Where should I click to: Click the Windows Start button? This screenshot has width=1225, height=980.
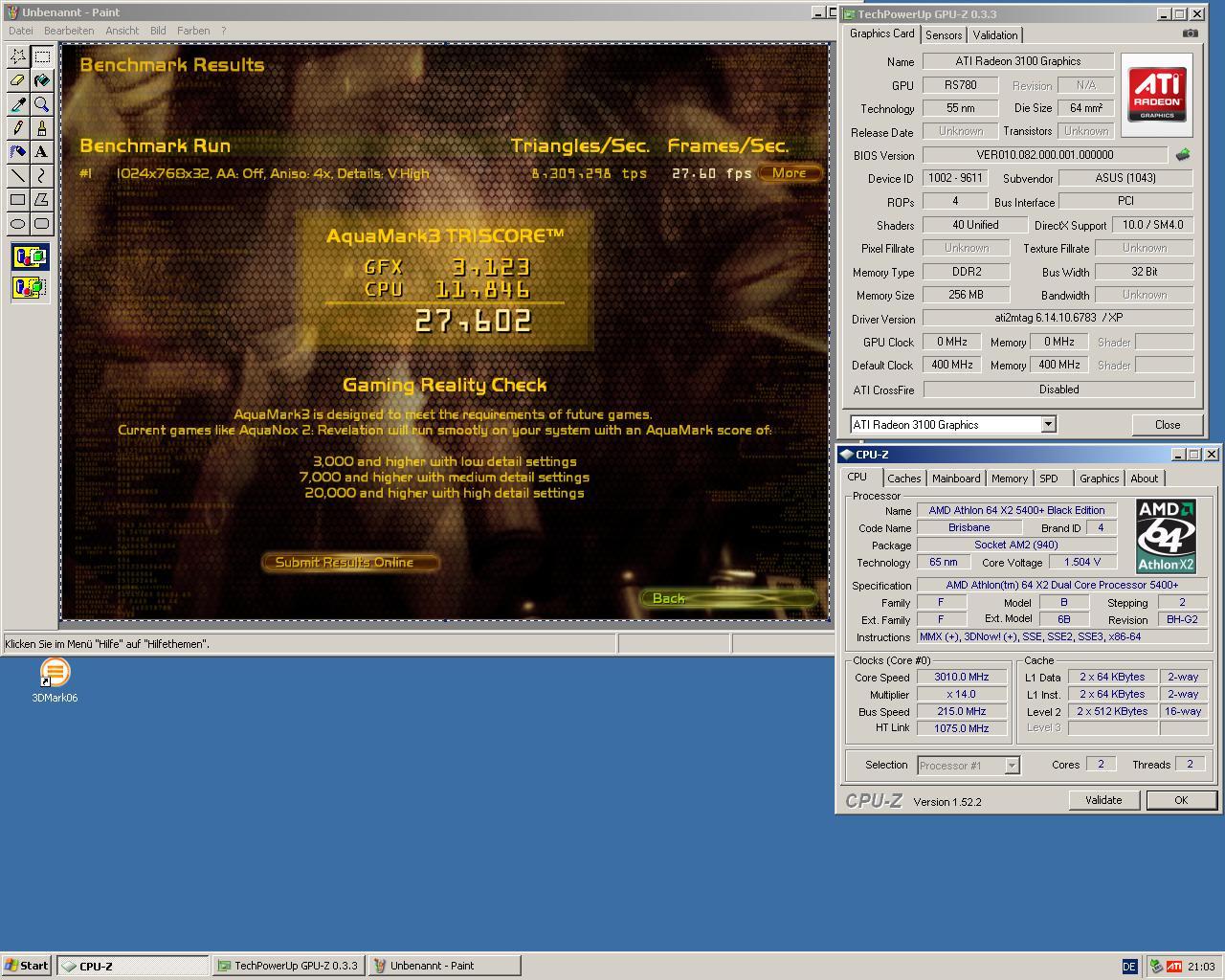click(27, 966)
